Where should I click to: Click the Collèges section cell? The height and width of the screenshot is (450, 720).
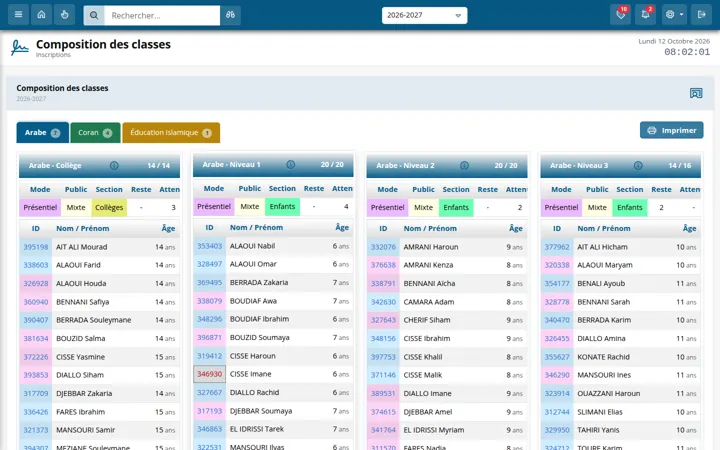109,207
